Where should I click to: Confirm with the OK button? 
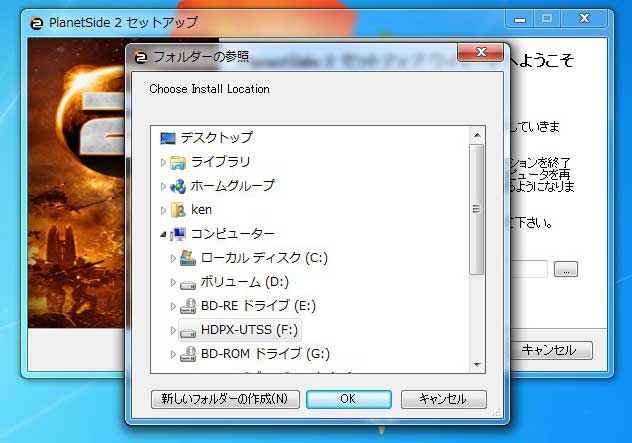click(348, 399)
